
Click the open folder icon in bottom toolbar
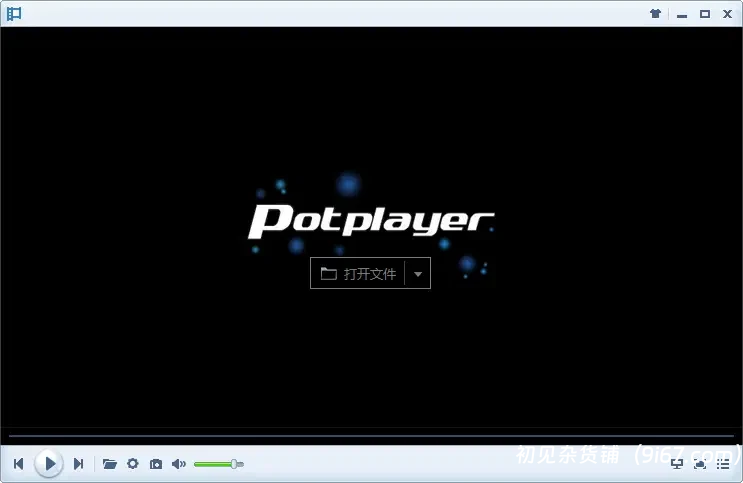[x=110, y=464]
